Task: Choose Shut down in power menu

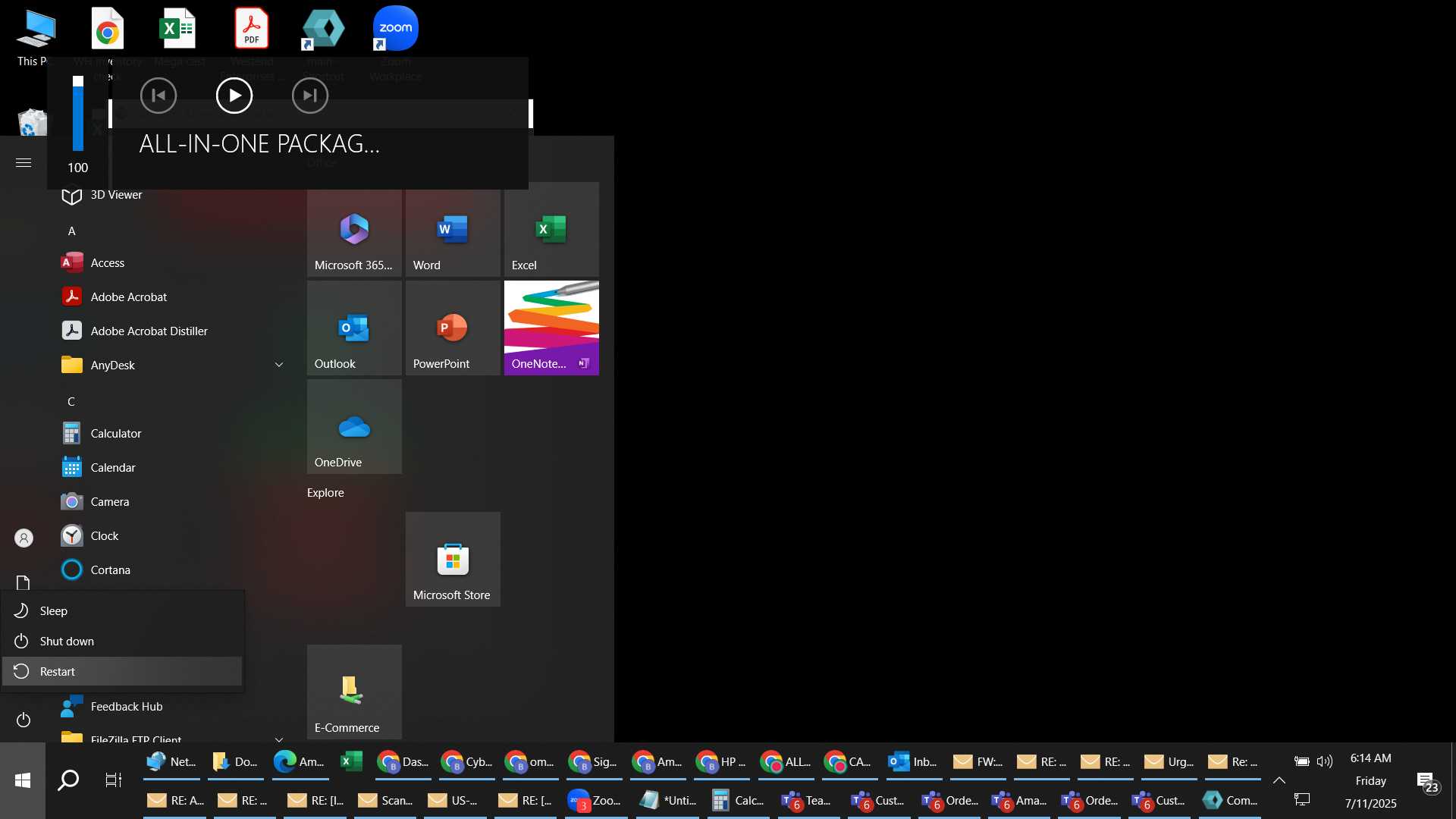Action: tap(122, 642)
